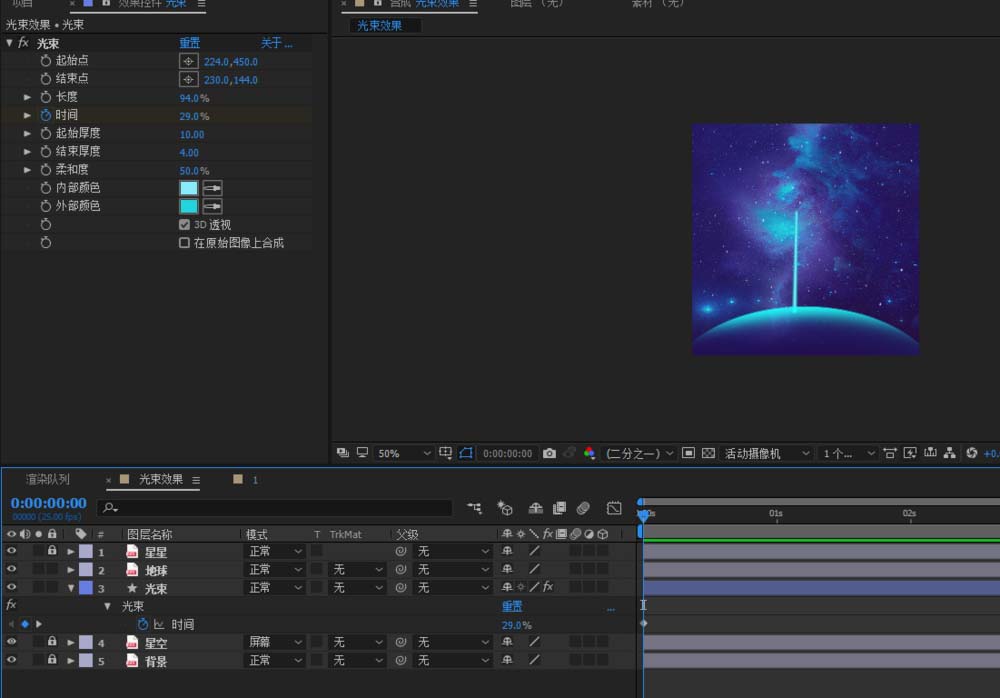Toggle the transparency grid icon in viewer
Viewport: 1000px width, 698px height.
pos(708,453)
